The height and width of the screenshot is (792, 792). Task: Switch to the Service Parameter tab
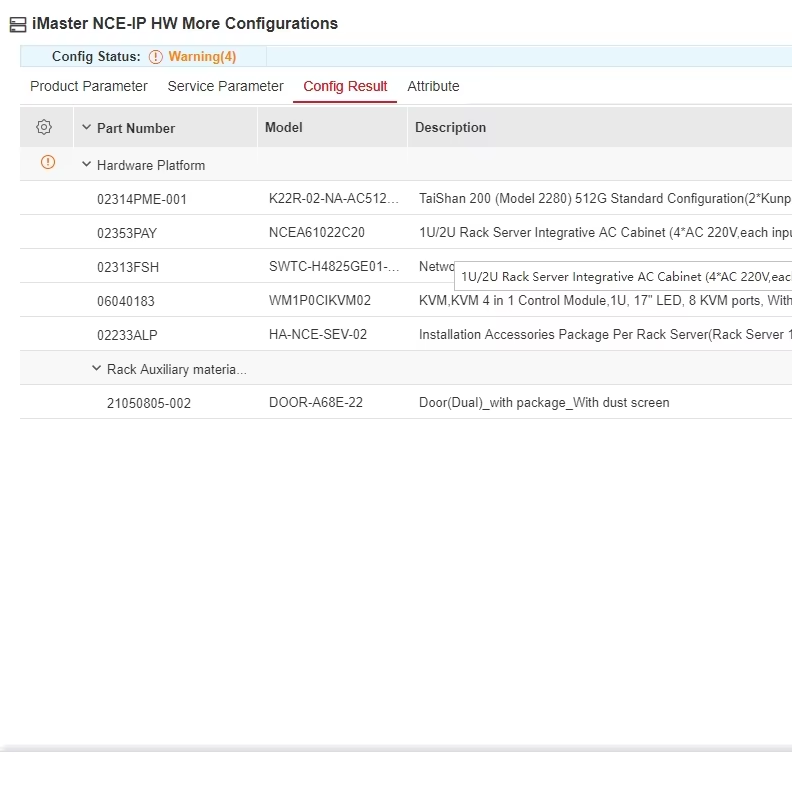225,86
